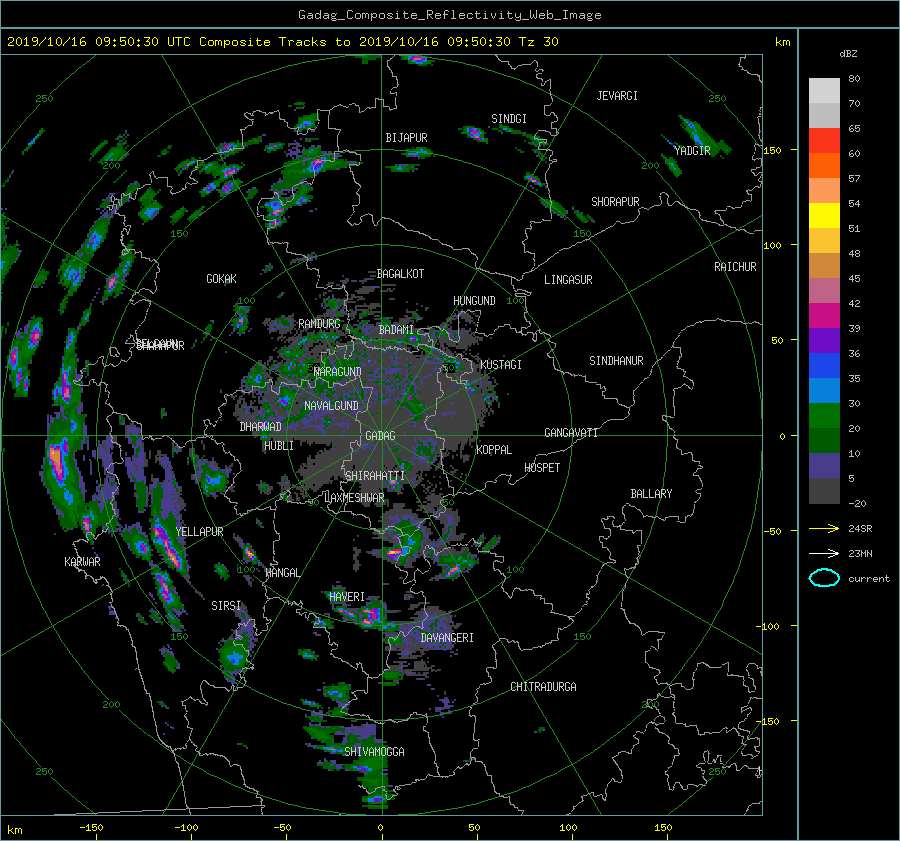Click the yellow 24SR arrow legend icon
Image resolution: width=900 pixels, height=841 pixels.
pyautogui.click(x=824, y=528)
